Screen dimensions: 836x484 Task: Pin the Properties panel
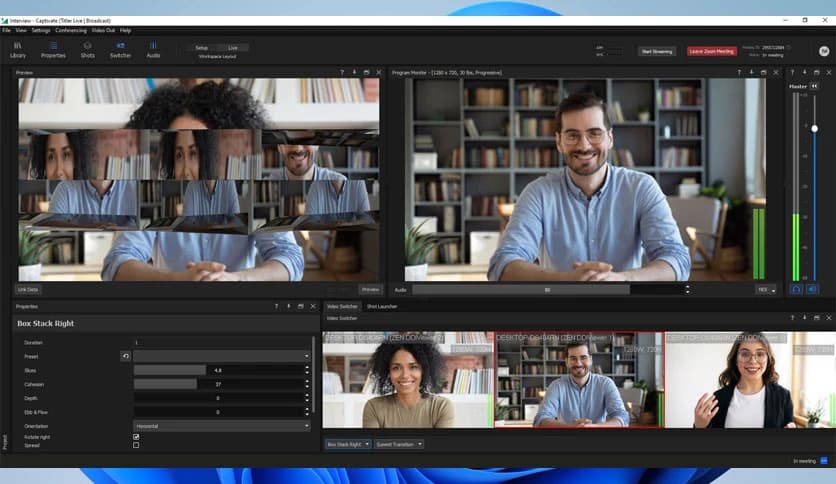(288, 306)
